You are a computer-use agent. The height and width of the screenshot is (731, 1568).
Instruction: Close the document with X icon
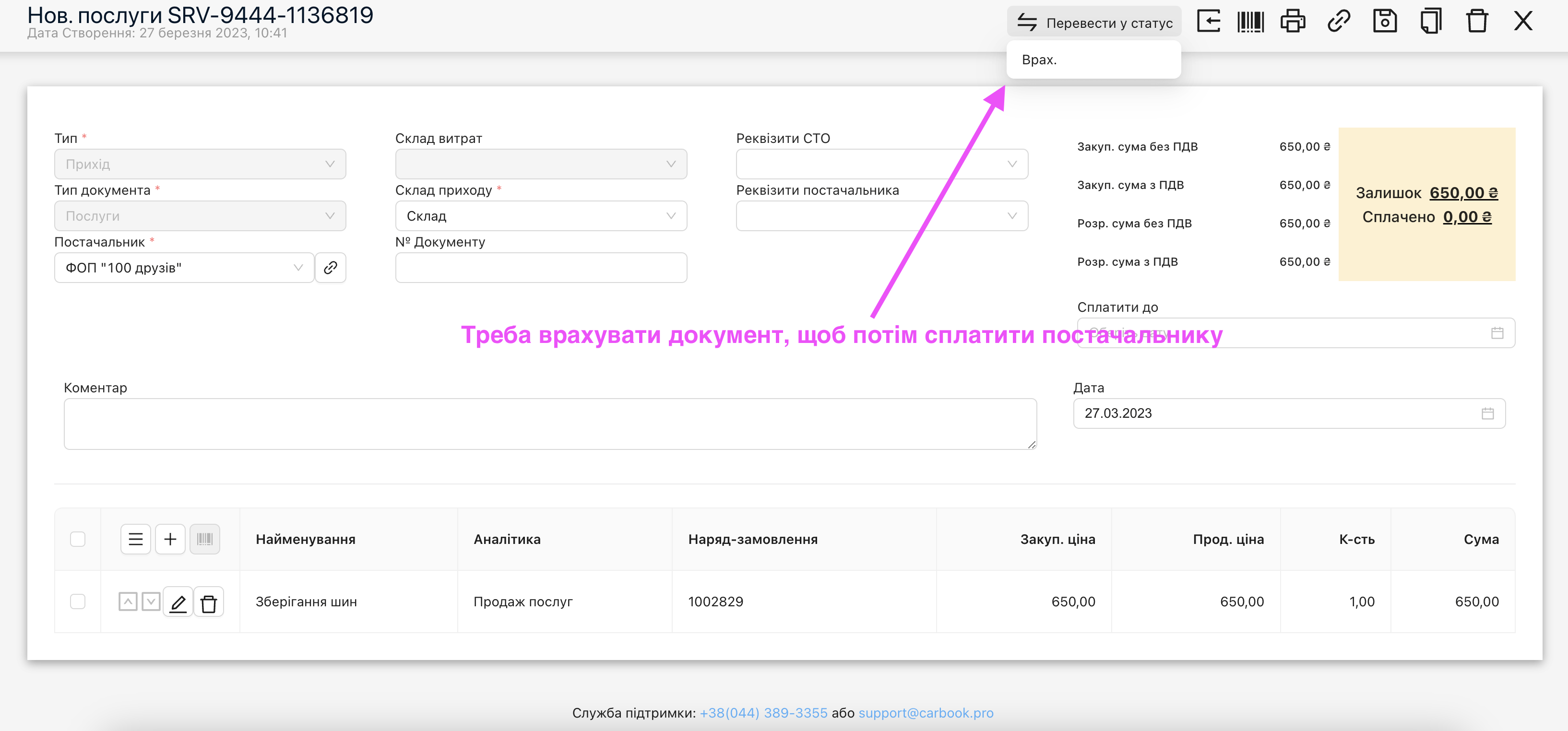pyautogui.click(x=1523, y=21)
